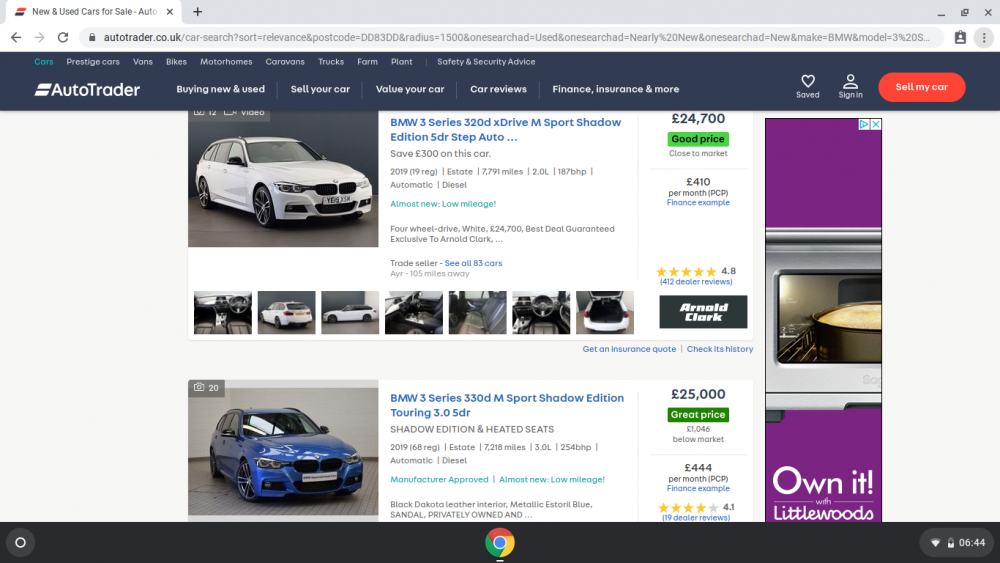
Task: Click the Almost new: Low mileage! text on white BMW
Action: point(443,204)
